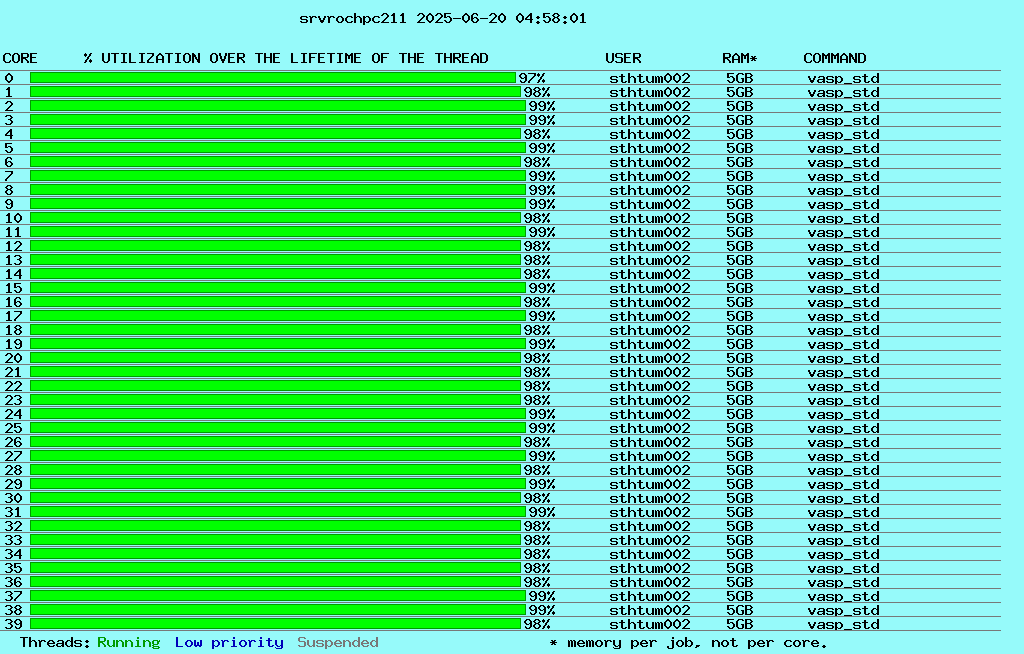
Task: Click the 99% value on core 27
Action: click(x=541, y=456)
